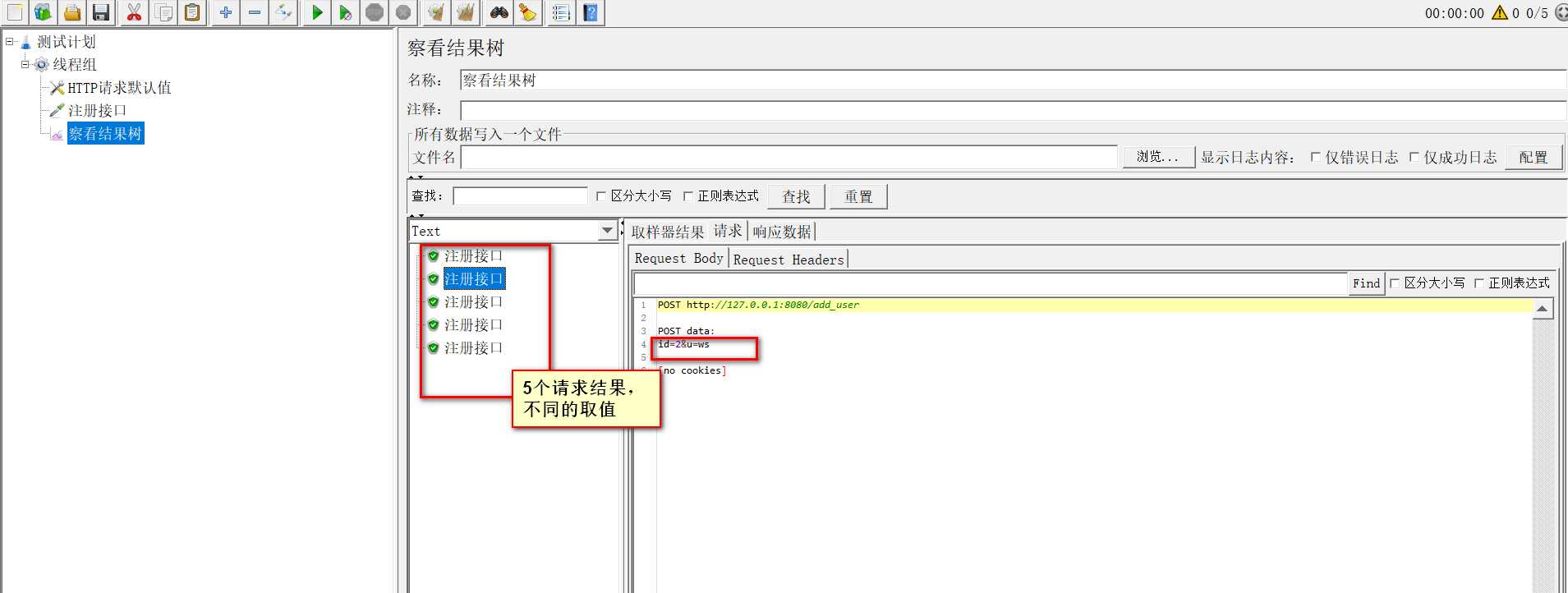This screenshot has height=593, width=1568.
Task: Enable 正则表达式 beside the Find button
Action: [1478, 283]
